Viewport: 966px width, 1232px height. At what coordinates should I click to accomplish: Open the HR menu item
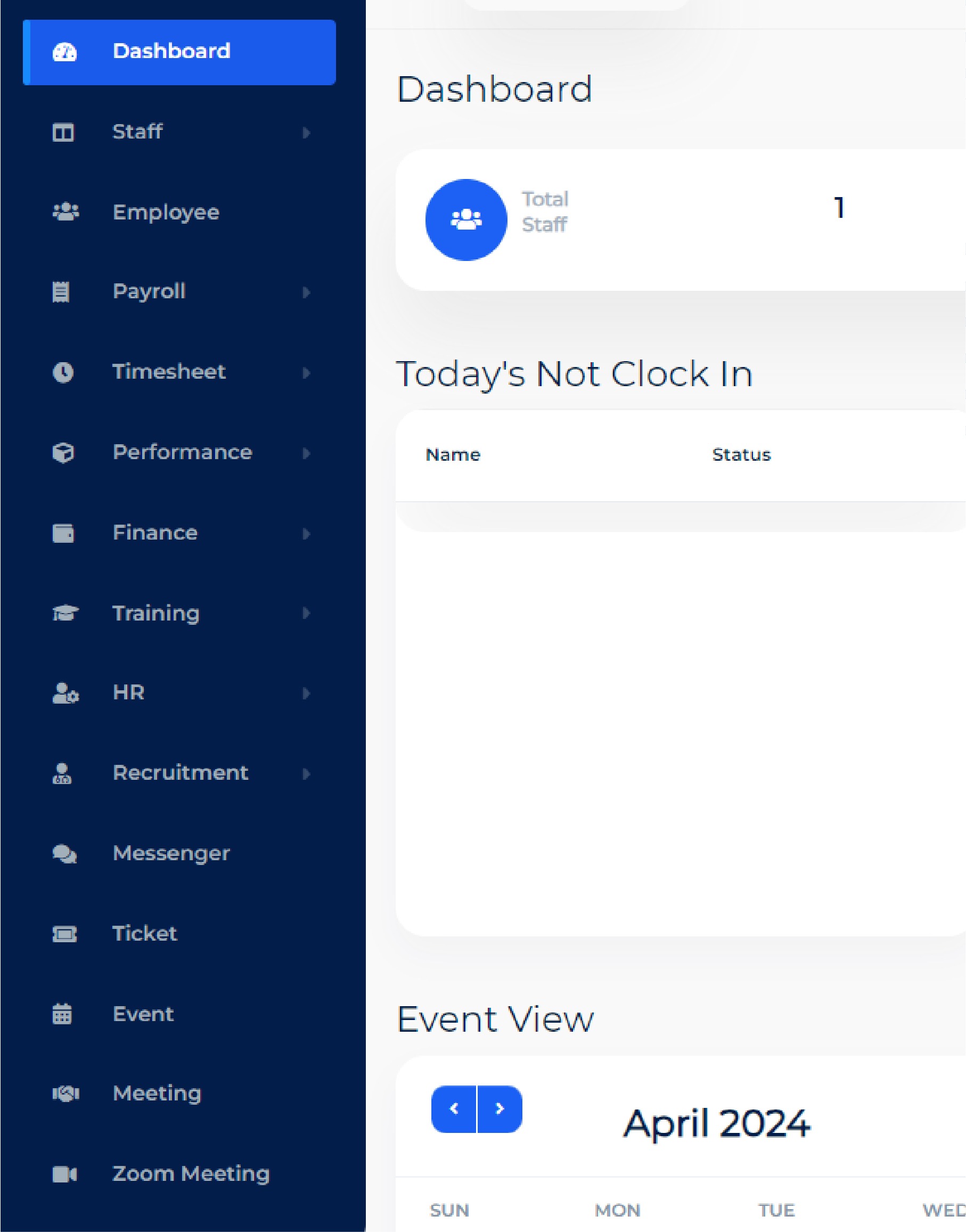tap(128, 692)
